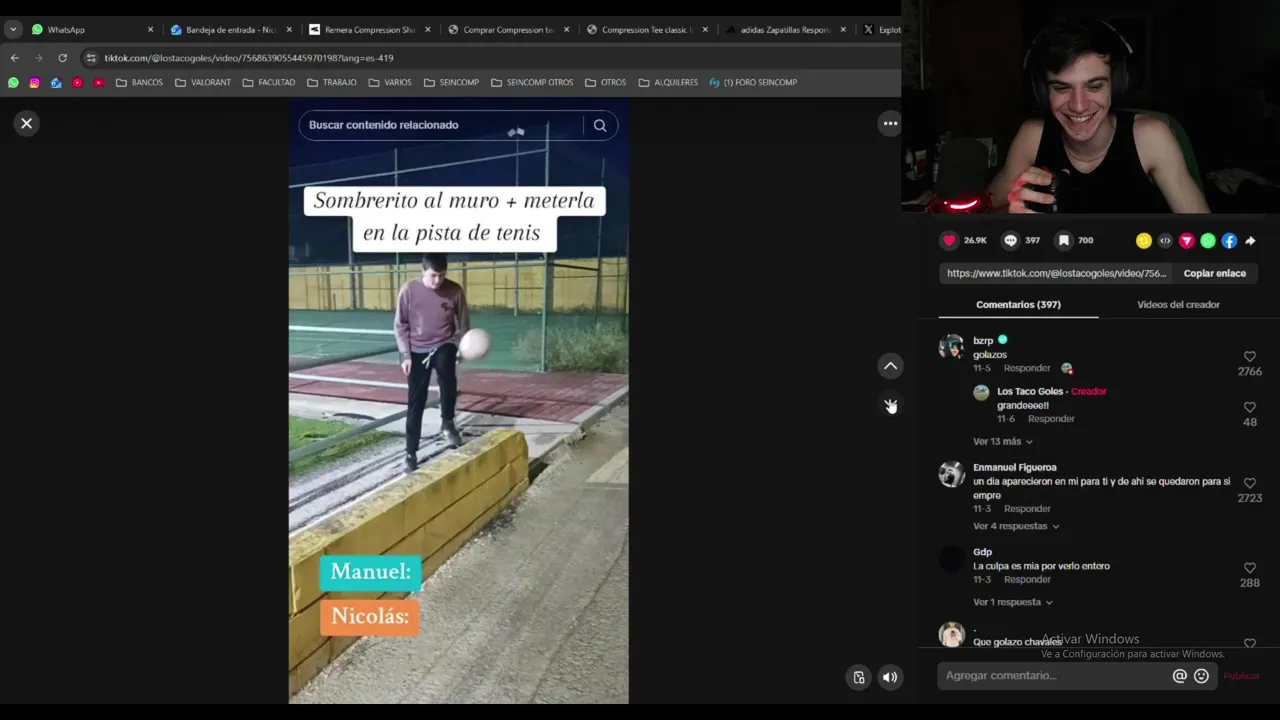Switch to Comentarios (397) tab

tap(1018, 304)
